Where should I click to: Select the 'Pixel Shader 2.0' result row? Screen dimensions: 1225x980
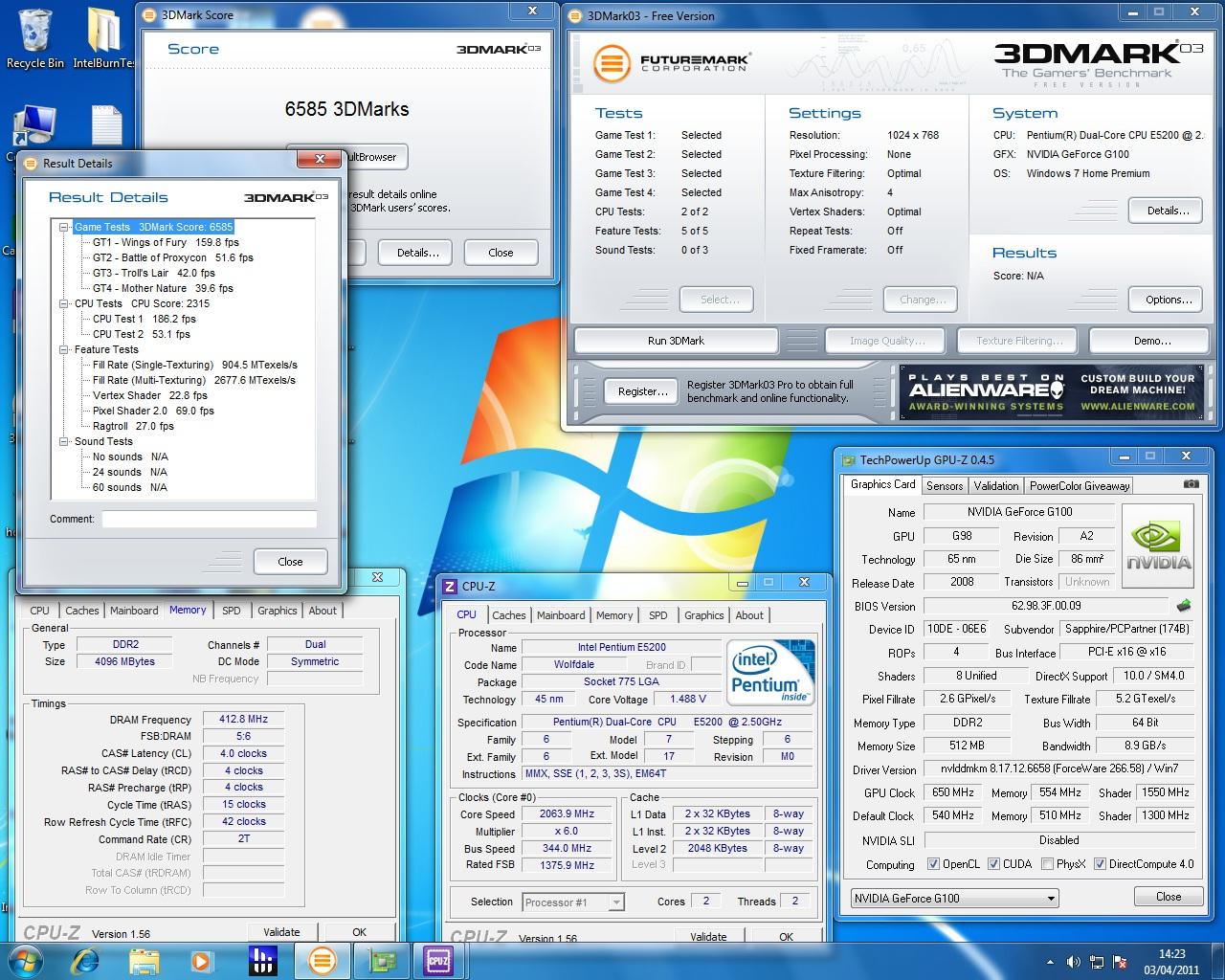153,411
